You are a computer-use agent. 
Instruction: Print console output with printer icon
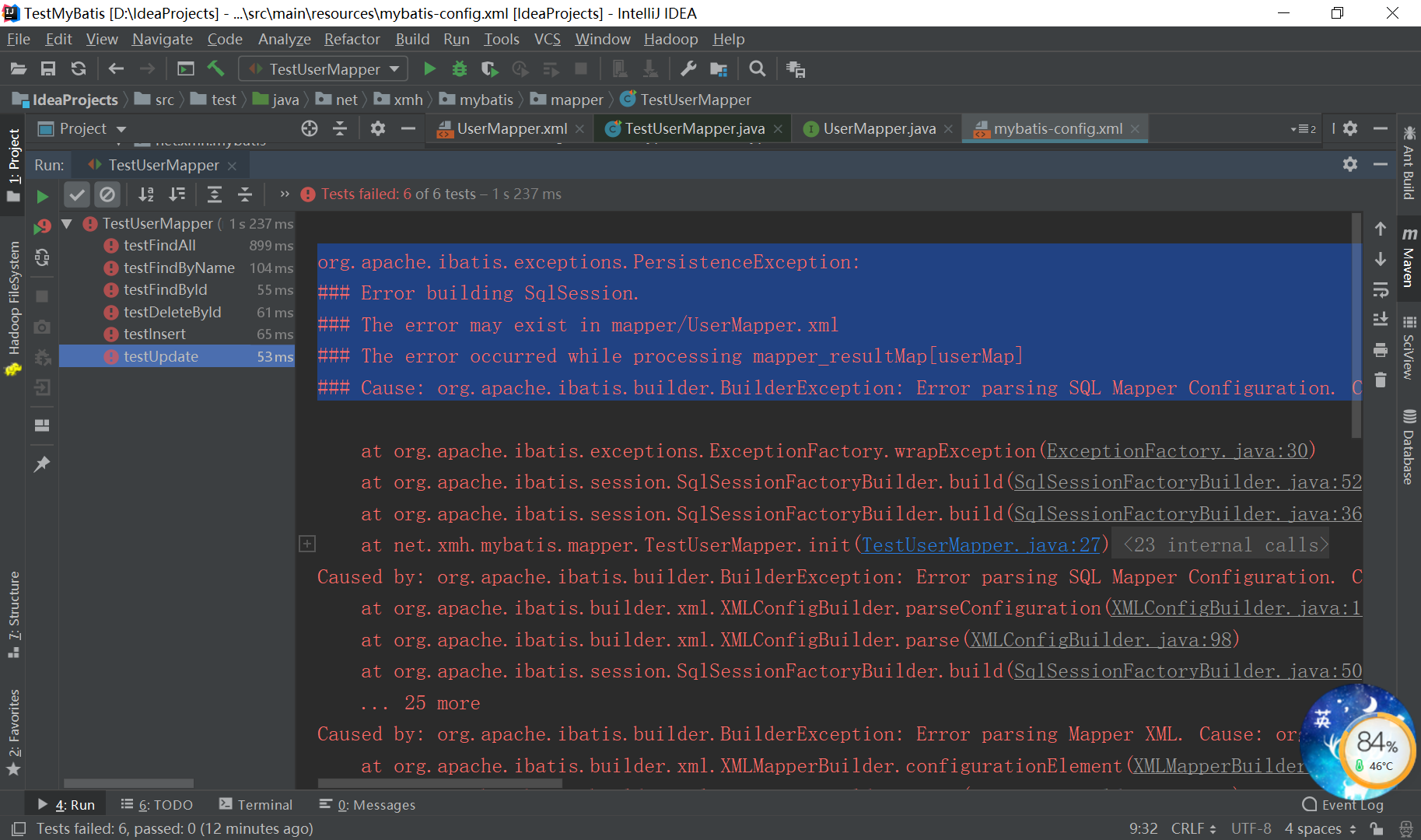[x=1381, y=350]
